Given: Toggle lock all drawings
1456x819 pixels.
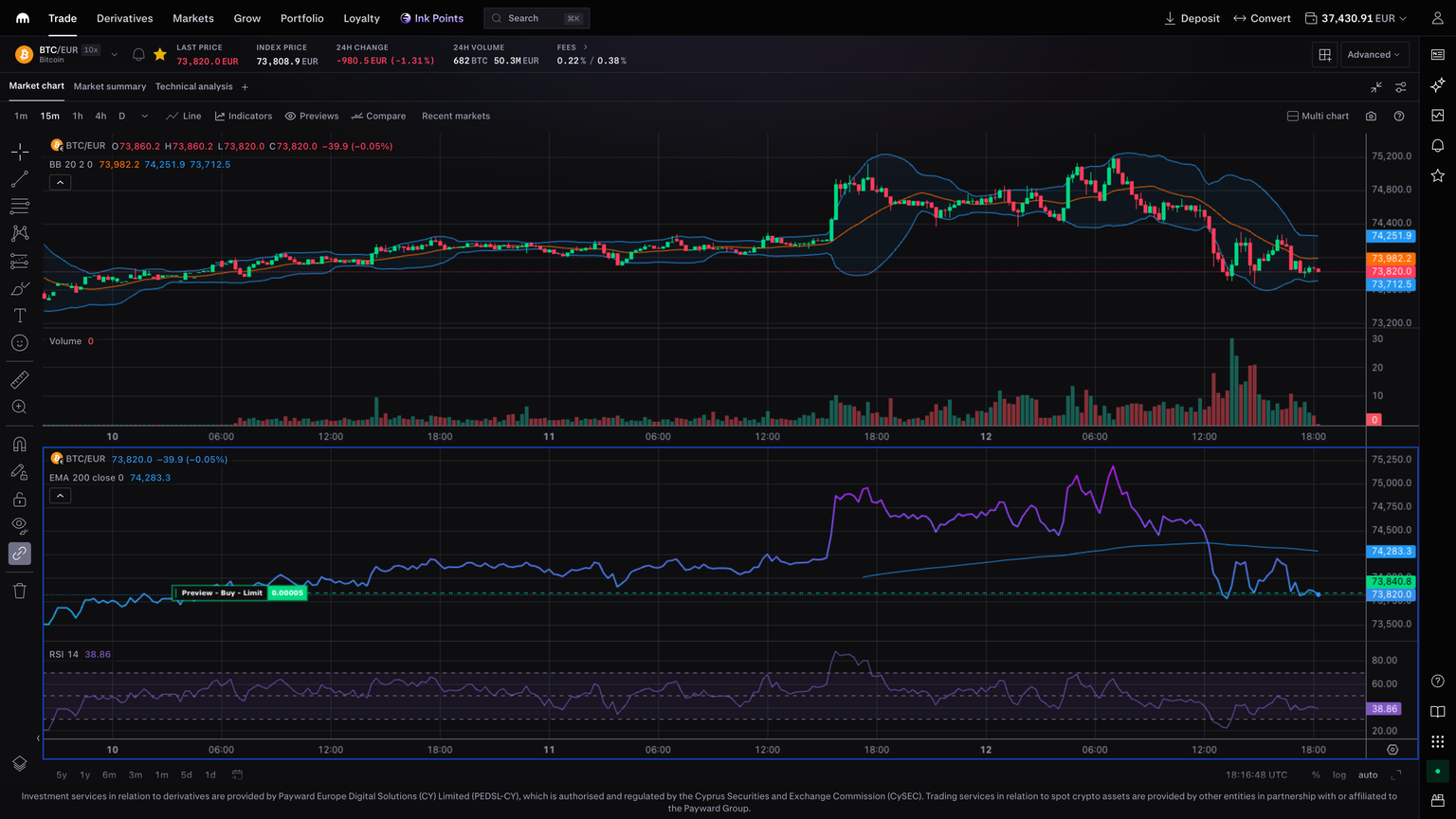Looking at the screenshot, I should click(x=20, y=500).
